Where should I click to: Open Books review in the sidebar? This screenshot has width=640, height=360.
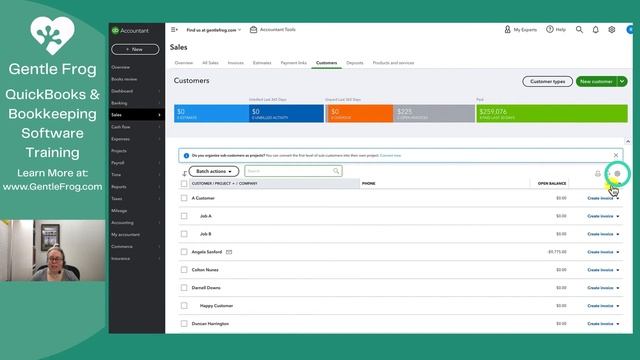(136, 79)
